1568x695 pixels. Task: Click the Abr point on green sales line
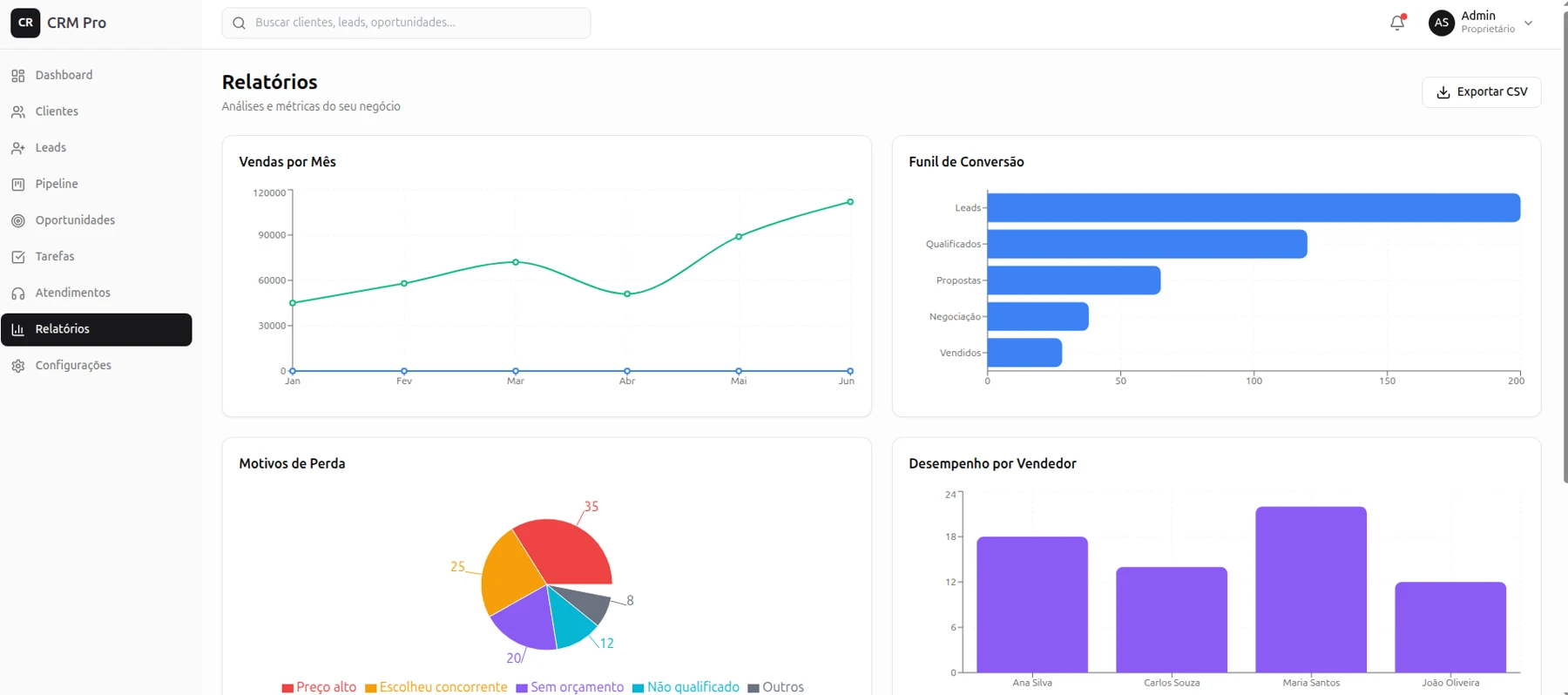point(627,294)
